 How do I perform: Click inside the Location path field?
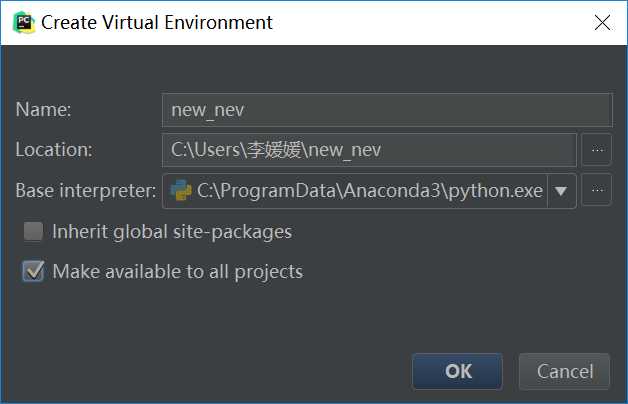point(369,150)
